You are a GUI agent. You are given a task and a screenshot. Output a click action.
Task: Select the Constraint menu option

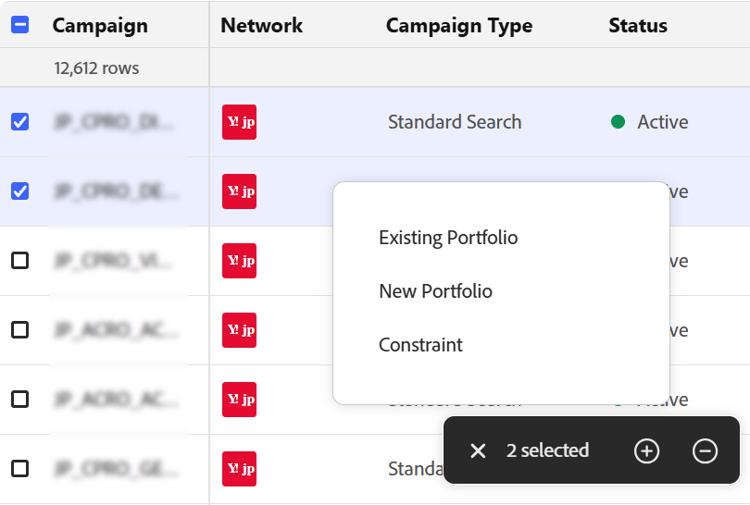[x=420, y=345]
